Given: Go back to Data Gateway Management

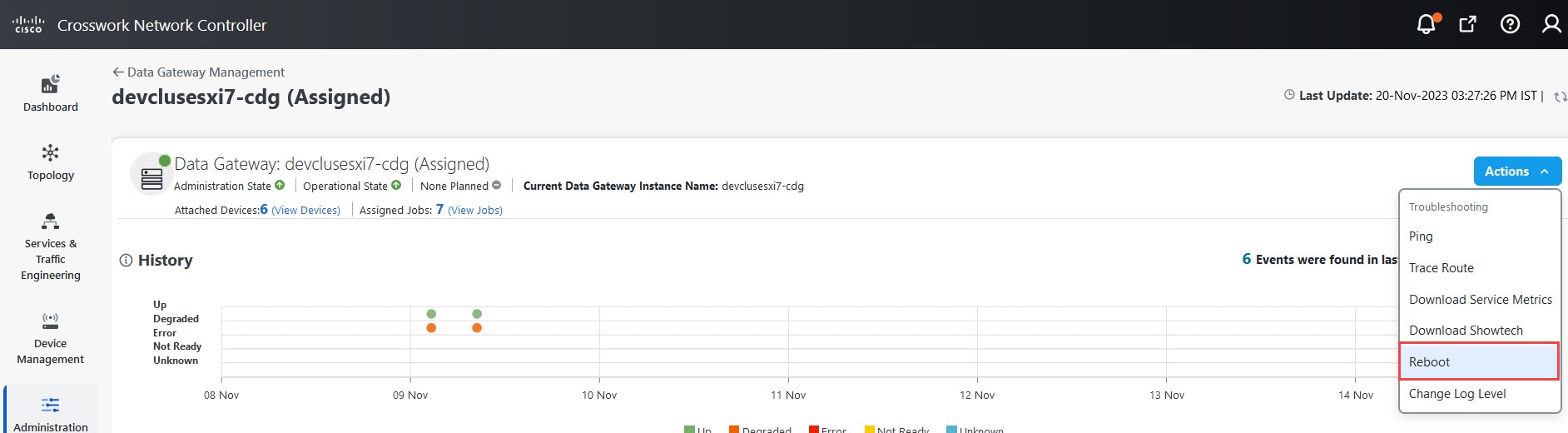Looking at the screenshot, I should pos(199,72).
